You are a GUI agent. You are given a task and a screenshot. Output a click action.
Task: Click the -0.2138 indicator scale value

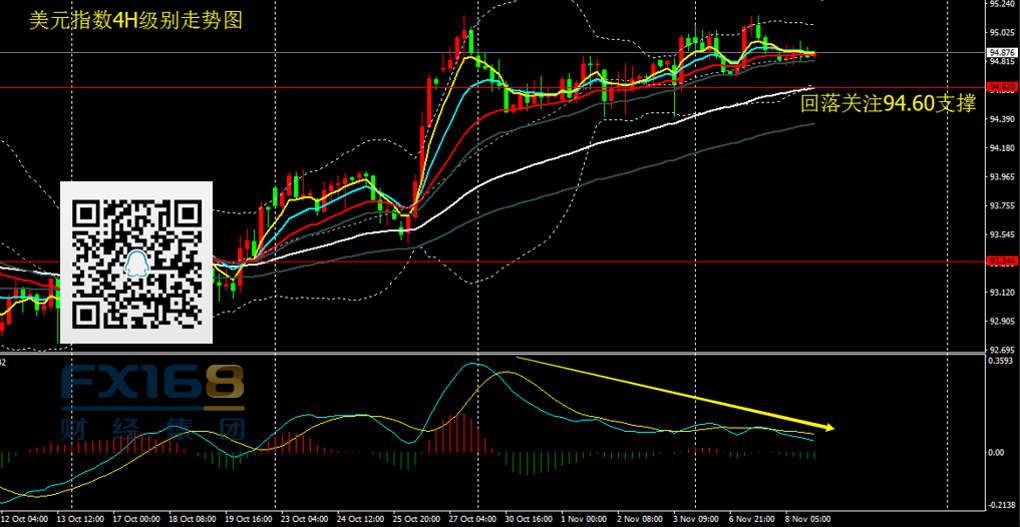pos(1001,505)
